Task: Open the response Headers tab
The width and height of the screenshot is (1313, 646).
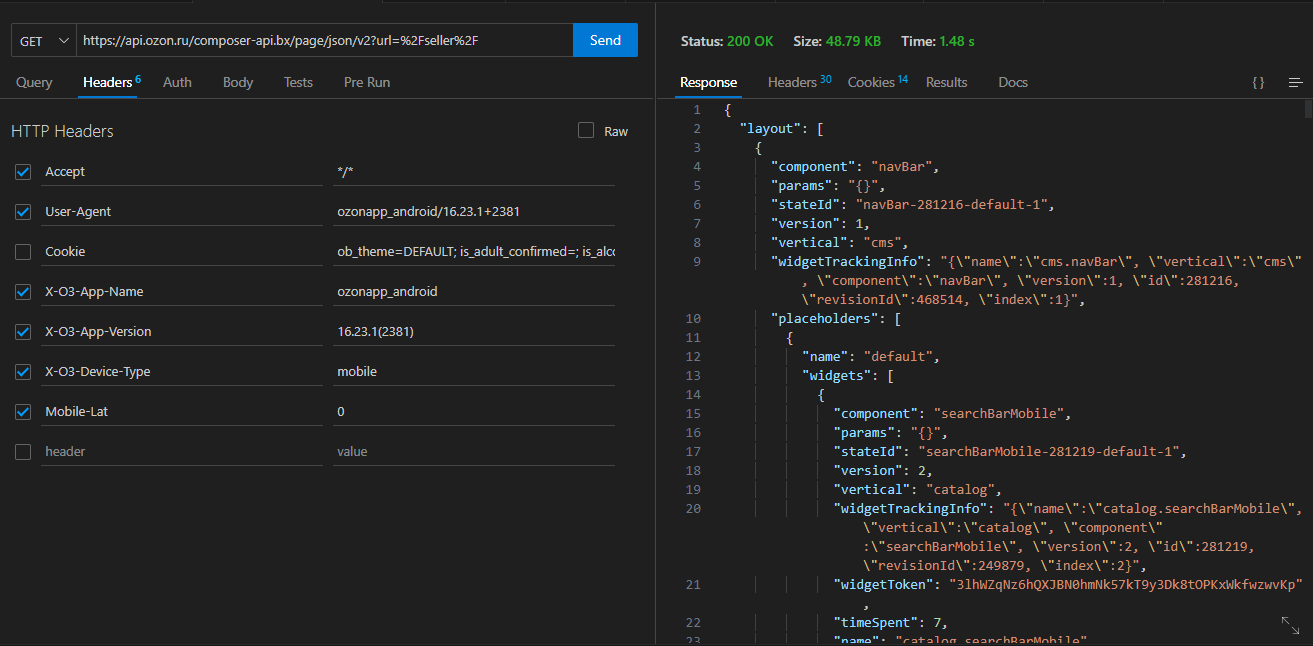Action: pyautogui.click(x=792, y=83)
